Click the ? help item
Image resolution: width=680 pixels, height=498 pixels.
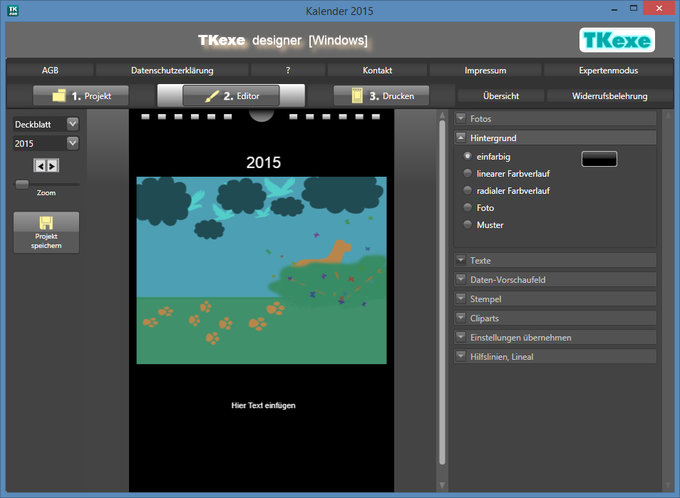point(288,70)
